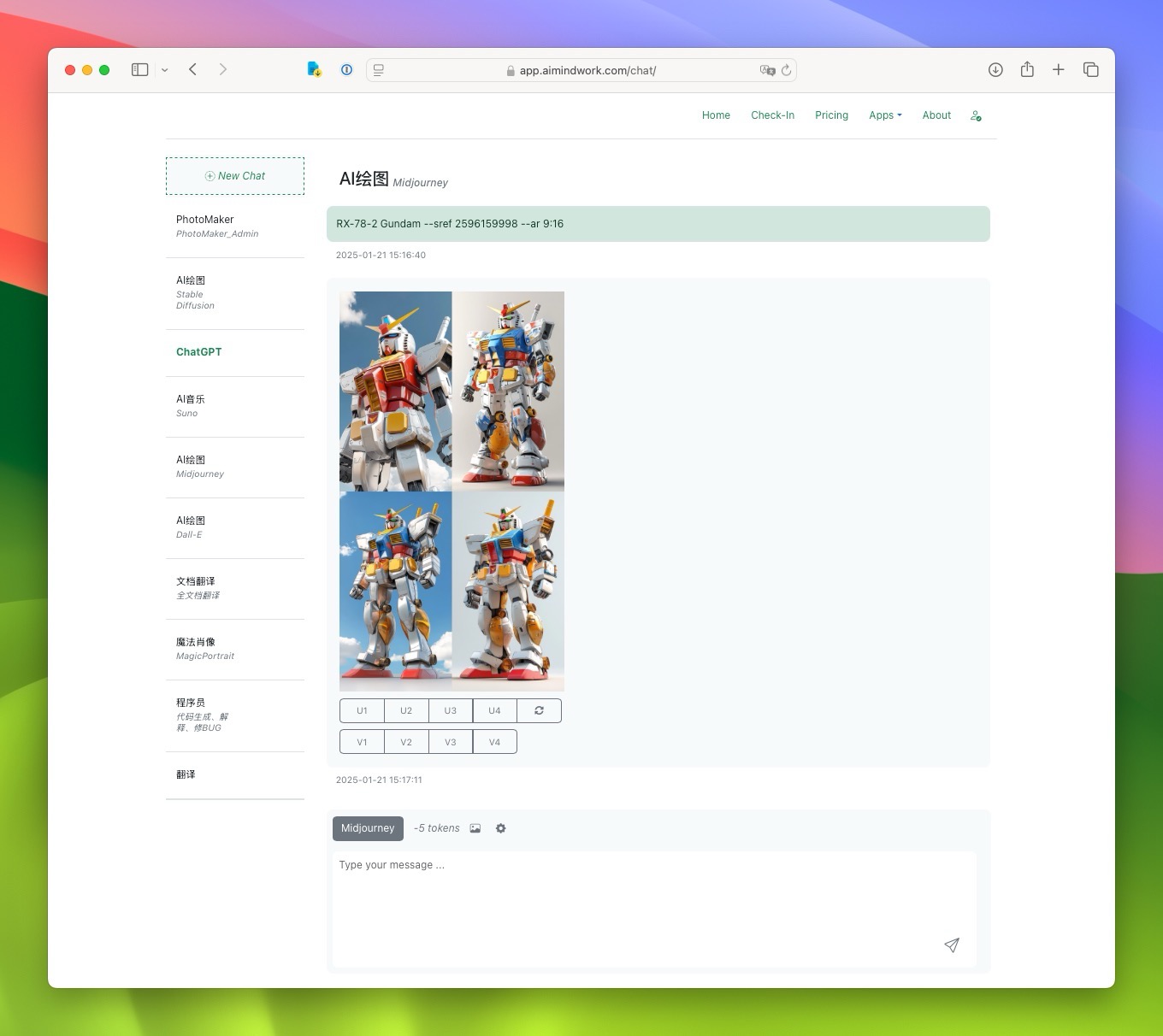Upscale image with U1 button
This screenshot has width=1163, height=1036.
click(x=362, y=710)
